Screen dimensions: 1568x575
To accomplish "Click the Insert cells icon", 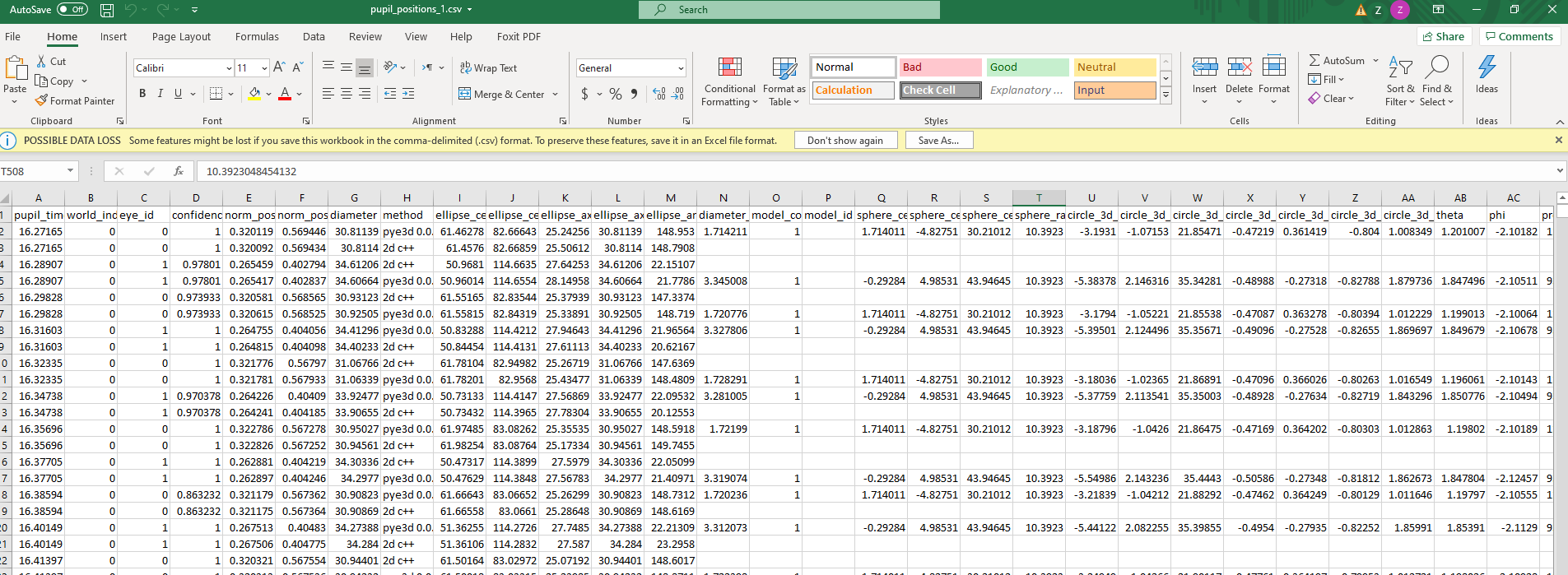I will pyautogui.click(x=1204, y=67).
